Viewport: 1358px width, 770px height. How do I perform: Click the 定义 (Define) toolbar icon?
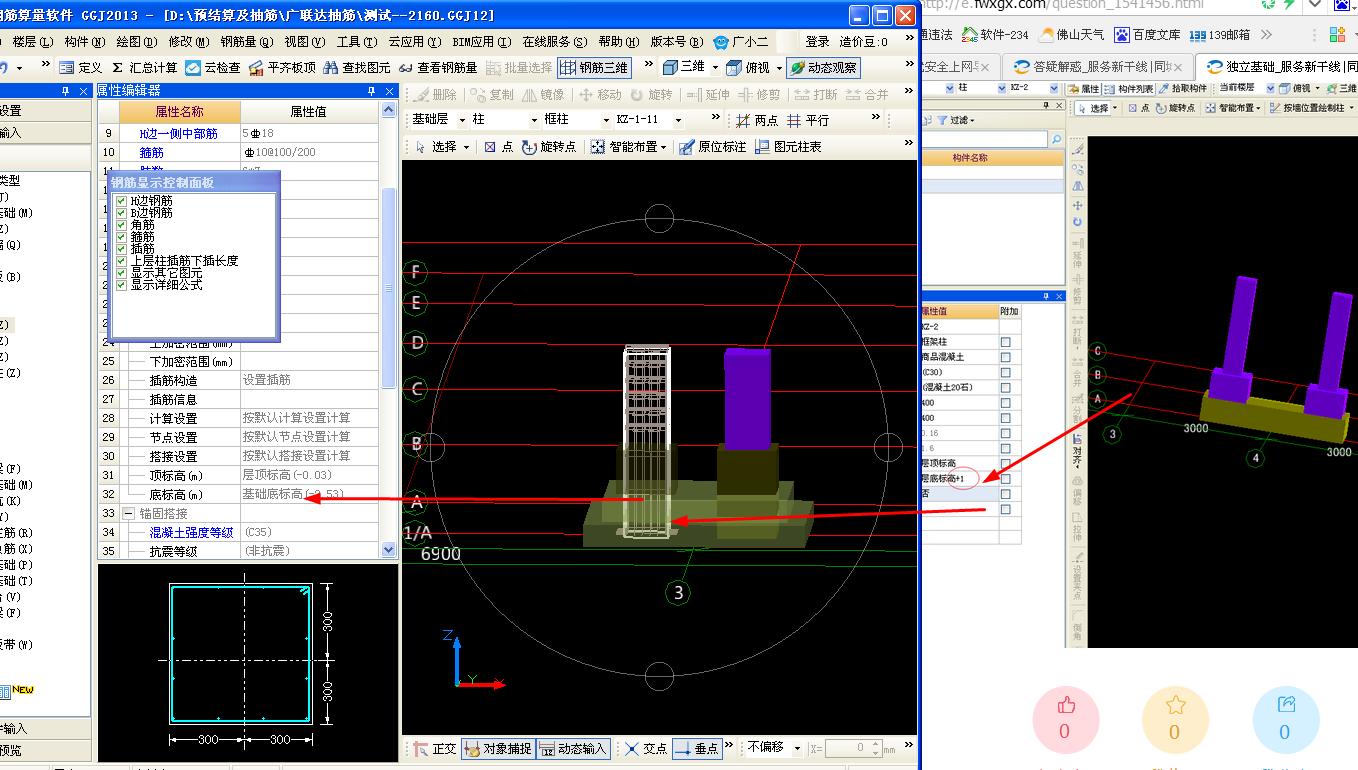tap(81, 68)
